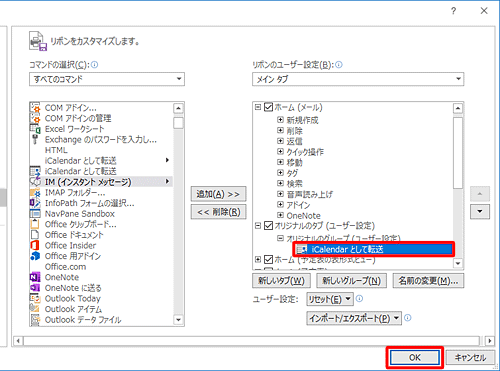
Task: Click the Exchange password key icon
Action: [x=35, y=139]
